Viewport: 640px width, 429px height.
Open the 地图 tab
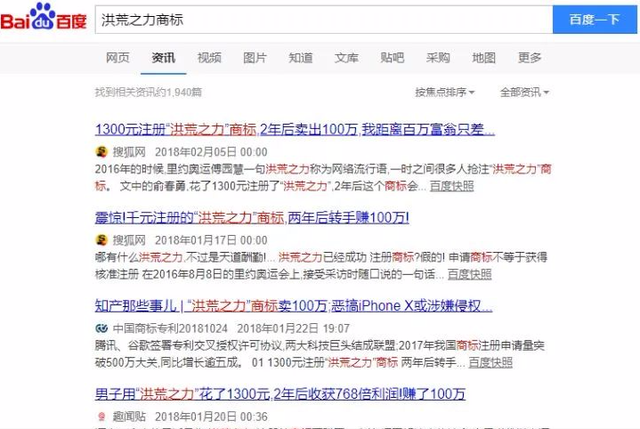pyautogui.click(x=484, y=58)
